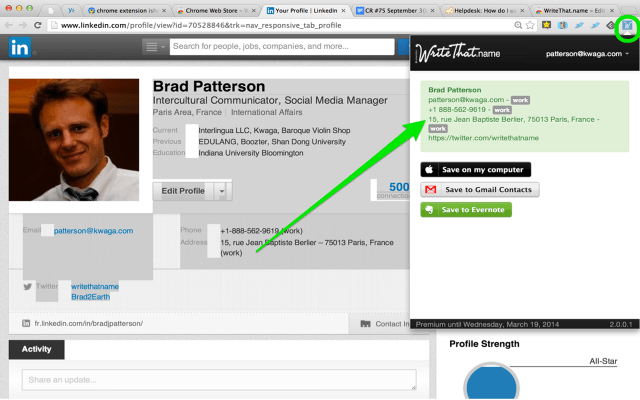
Task: Click the Twitter bird icon
Action: click(x=27, y=287)
